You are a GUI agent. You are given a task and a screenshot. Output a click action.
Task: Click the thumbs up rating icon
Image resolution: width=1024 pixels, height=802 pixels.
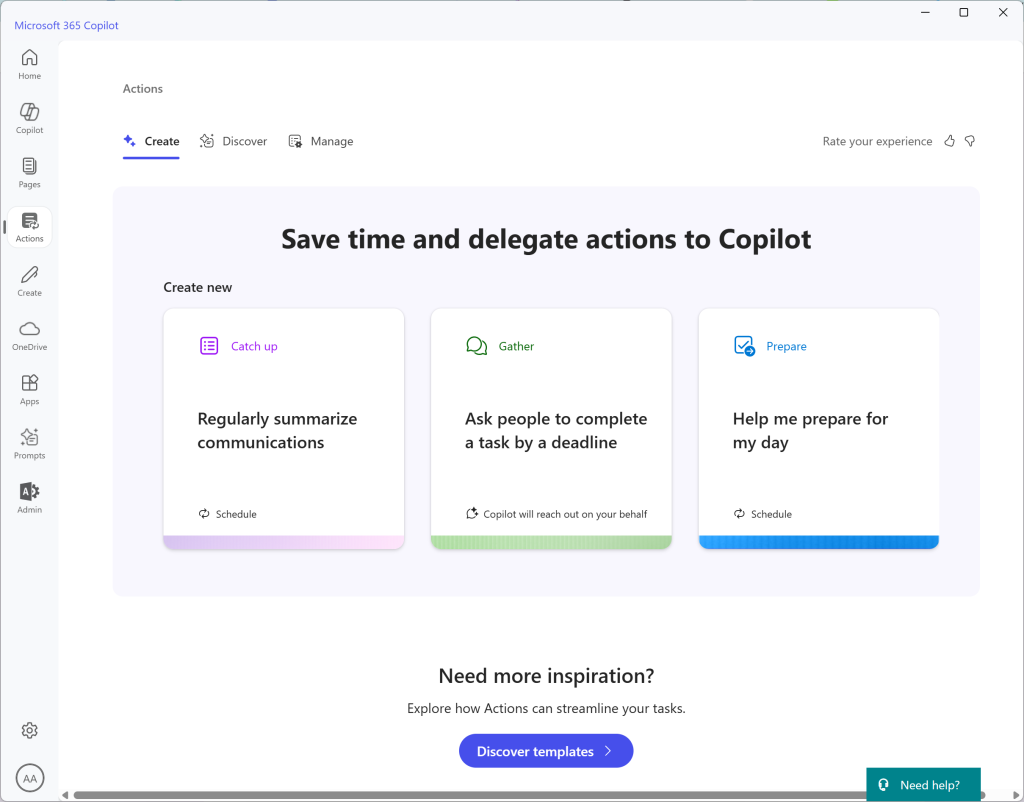pos(950,141)
